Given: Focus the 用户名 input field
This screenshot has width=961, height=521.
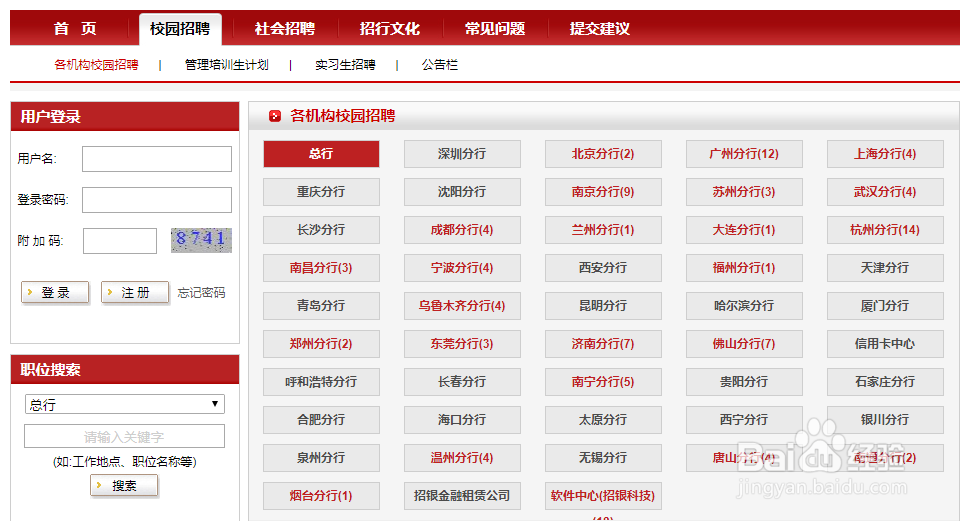Looking at the screenshot, I should click(x=157, y=159).
